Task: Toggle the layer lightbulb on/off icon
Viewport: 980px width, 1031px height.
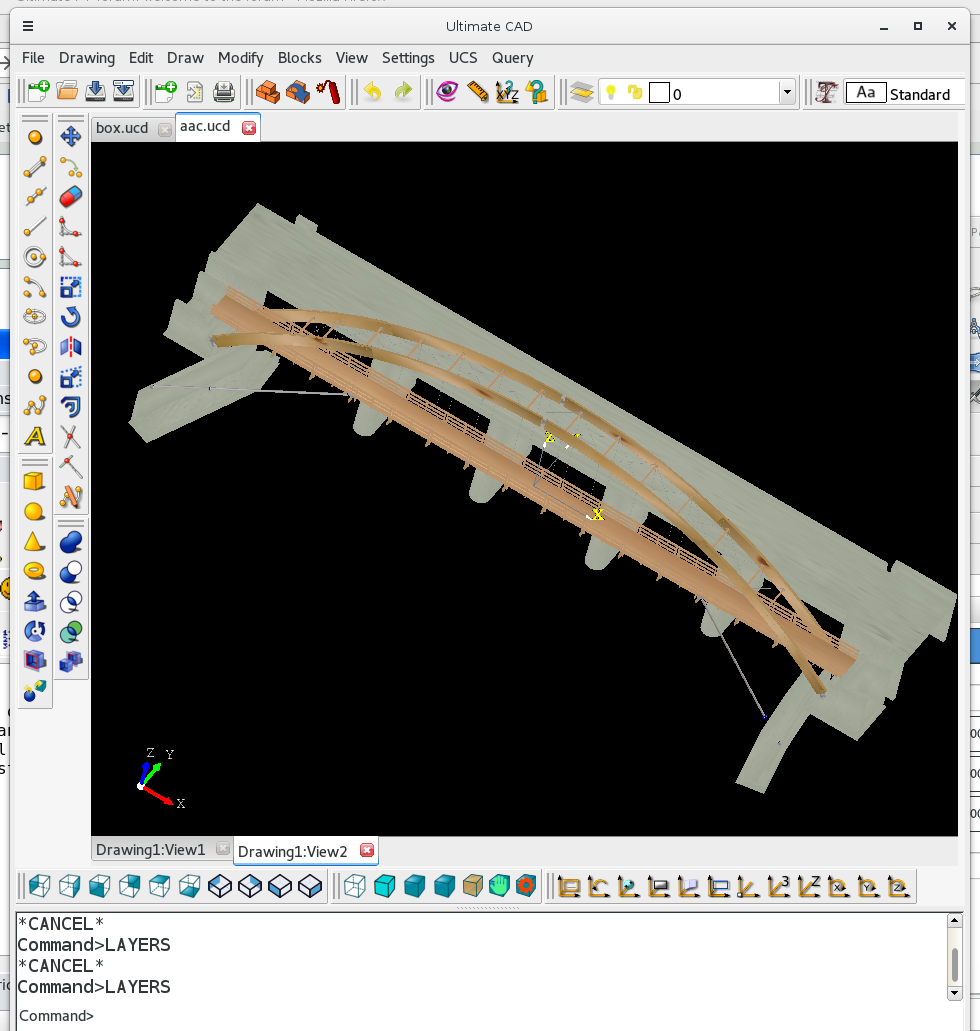Action: pos(610,93)
